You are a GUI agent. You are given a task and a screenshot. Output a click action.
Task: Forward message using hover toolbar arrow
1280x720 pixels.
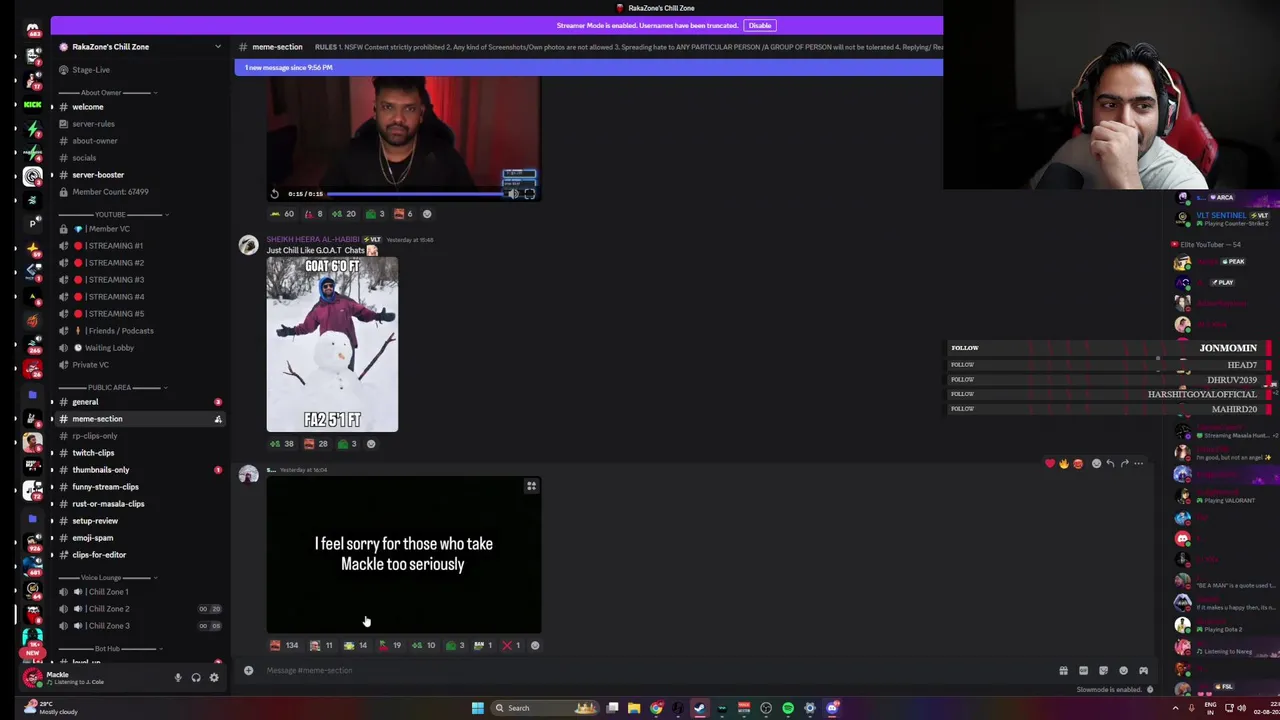[x=1124, y=464]
